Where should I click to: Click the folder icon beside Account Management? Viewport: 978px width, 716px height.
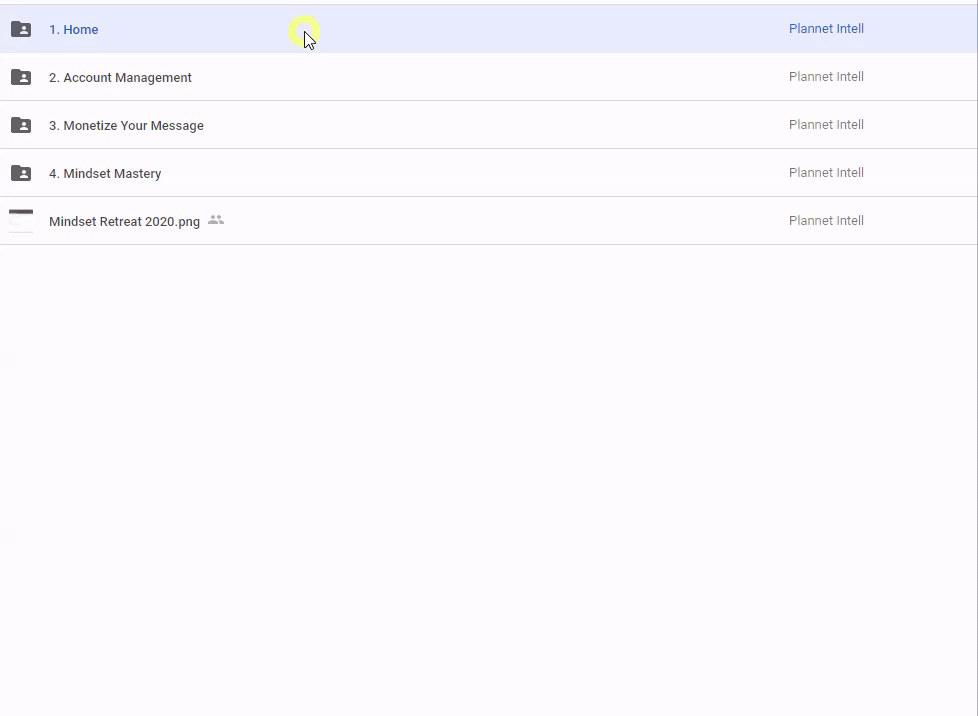pyautogui.click(x=21, y=77)
